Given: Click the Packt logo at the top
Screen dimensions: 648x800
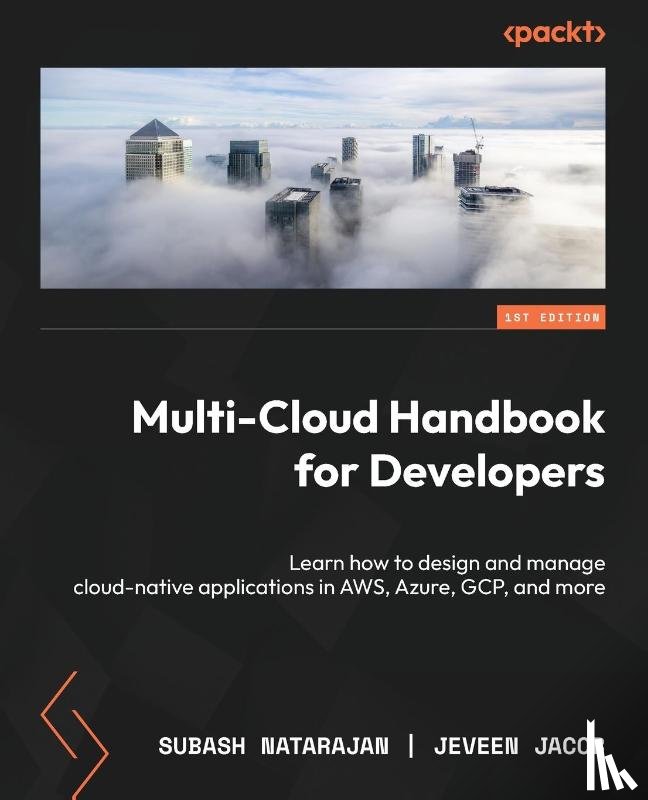Looking at the screenshot, I should (x=555, y=34).
